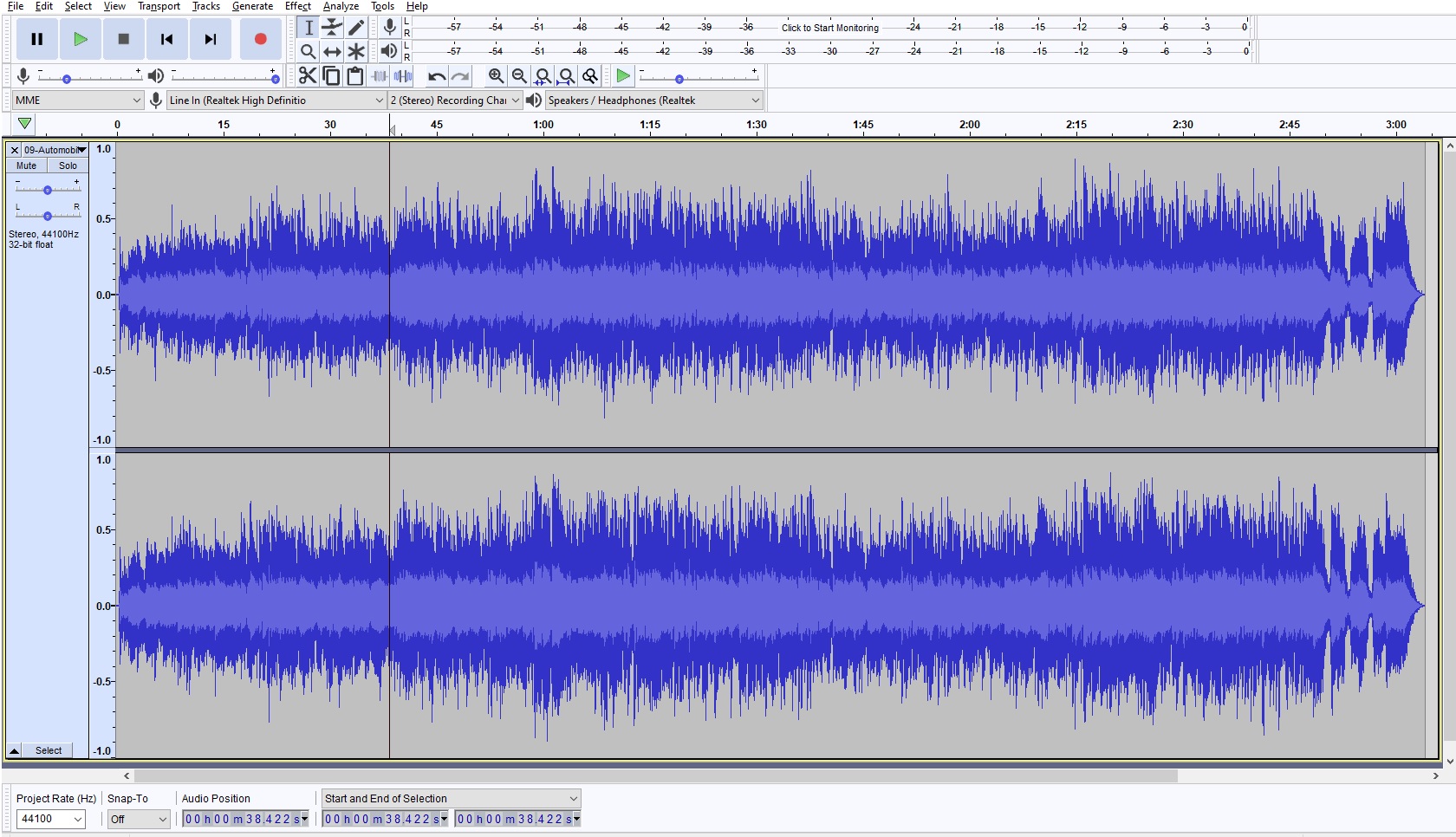Screen dimensions: 1456x837
Task: Zoom in on the waveform
Action: click(496, 76)
